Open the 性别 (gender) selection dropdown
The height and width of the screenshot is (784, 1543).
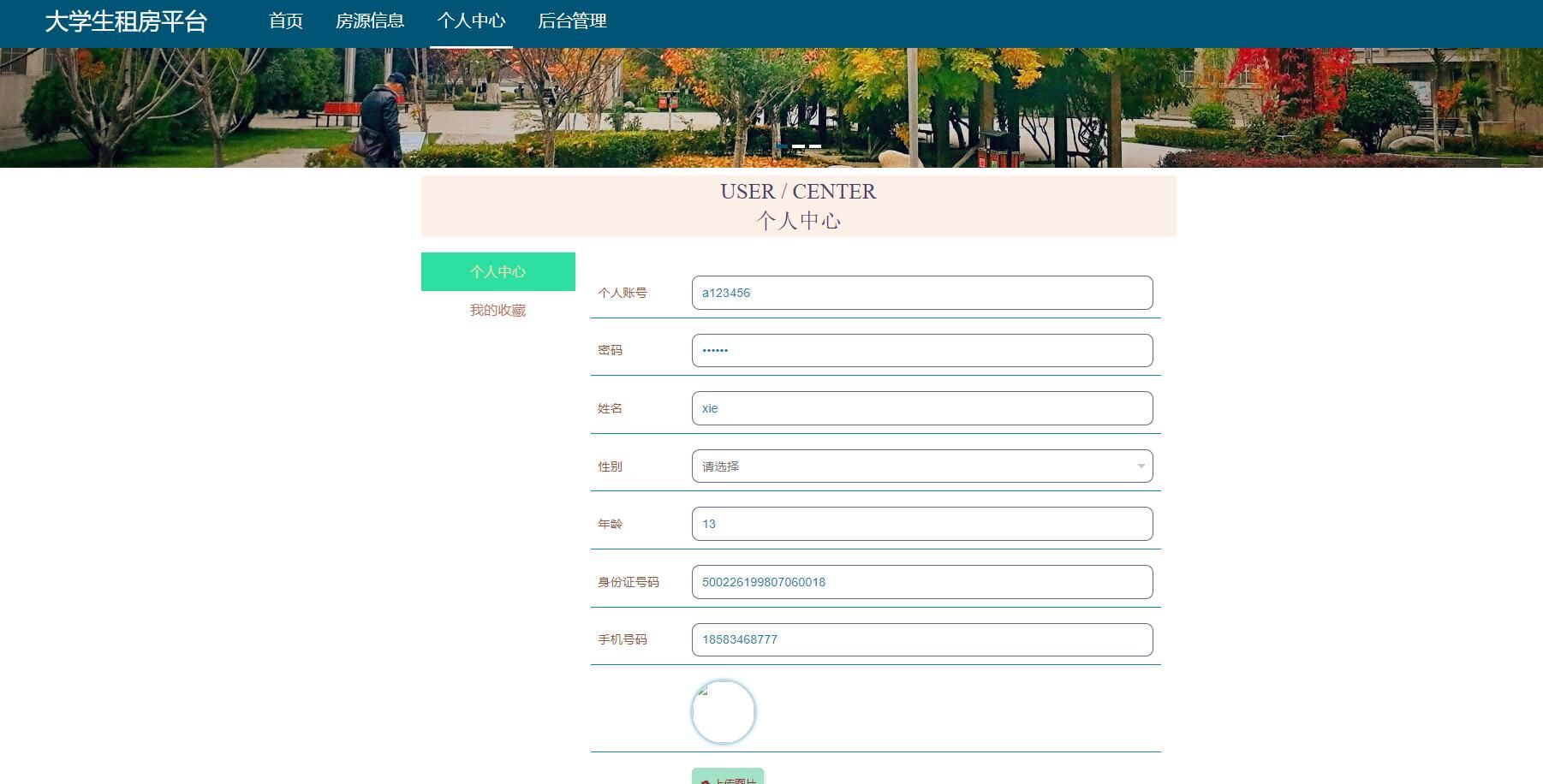click(x=922, y=466)
